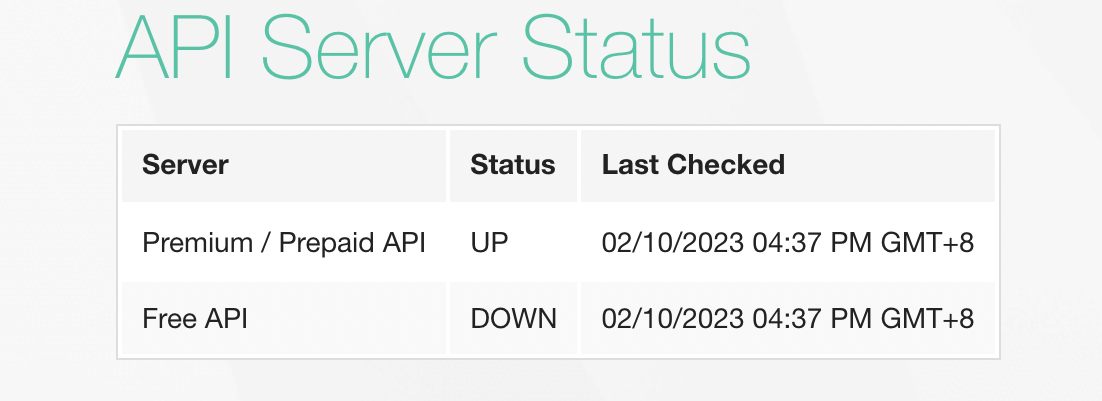Select the Status column header
The height and width of the screenshot is (401, 1102).
point(513,166)
